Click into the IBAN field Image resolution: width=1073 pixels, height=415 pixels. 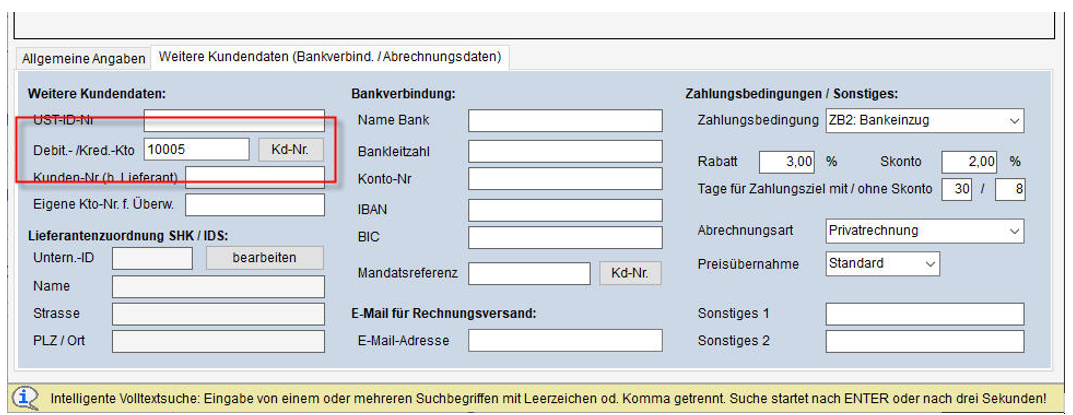[x=565, y=211]
